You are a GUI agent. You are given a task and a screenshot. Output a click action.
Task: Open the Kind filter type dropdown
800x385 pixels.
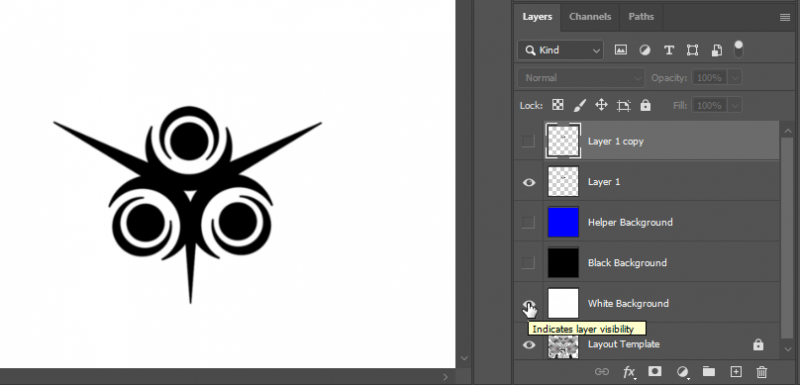coord(560,50)
